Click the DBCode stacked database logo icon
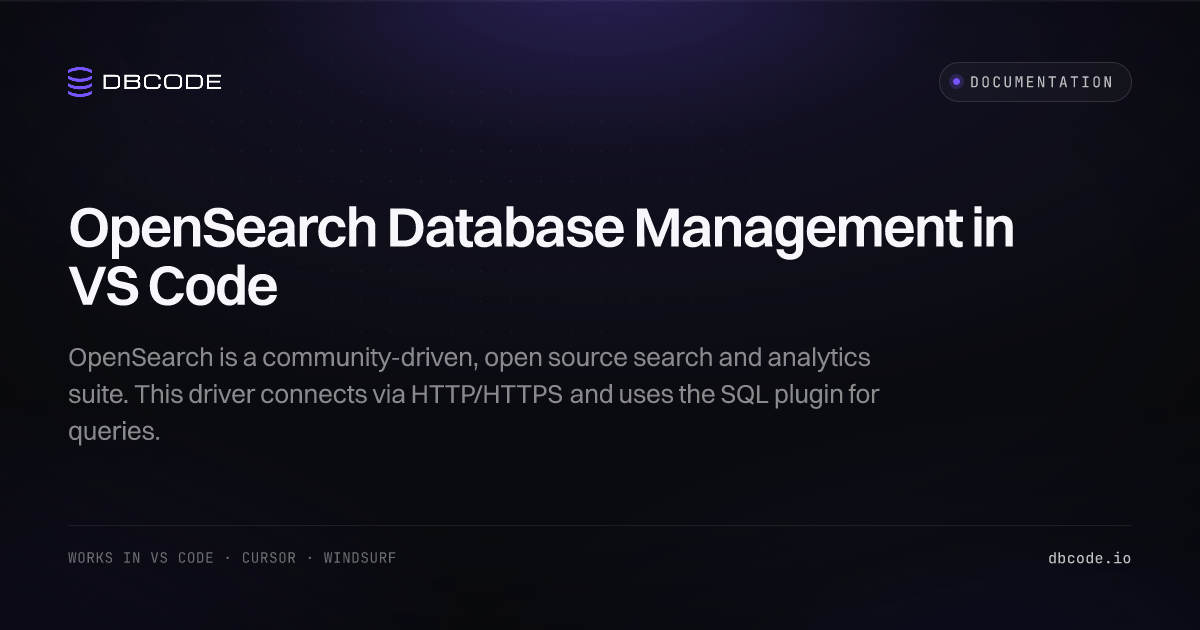The height and width of the screenshot is (630, 1200). [x=80, y=82]
